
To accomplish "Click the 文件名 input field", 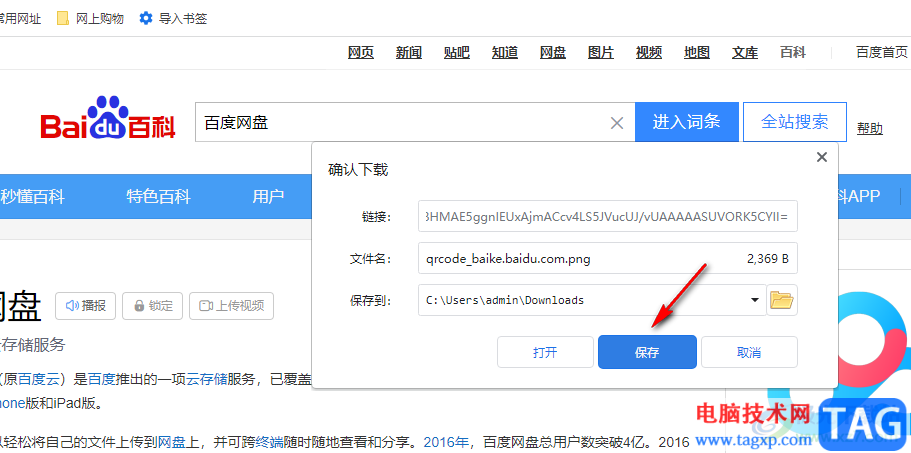I will pyautogui.click(x=608, y=258).
